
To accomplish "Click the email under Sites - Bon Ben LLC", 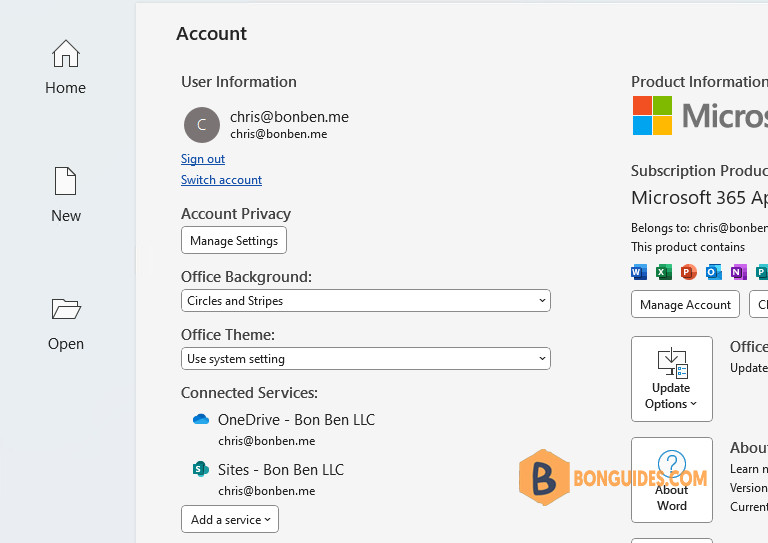I will point(267,491).
